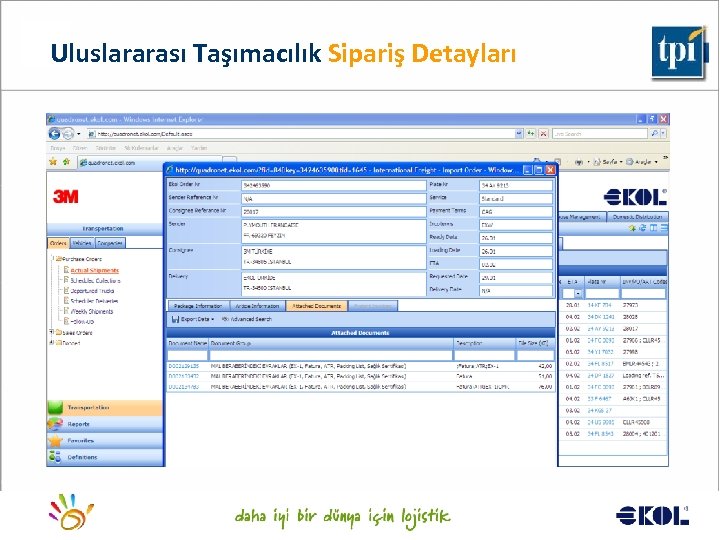This screenshot has height=540, width=720.
Task: Click the Document Name filter box
Action: [187, 355]
